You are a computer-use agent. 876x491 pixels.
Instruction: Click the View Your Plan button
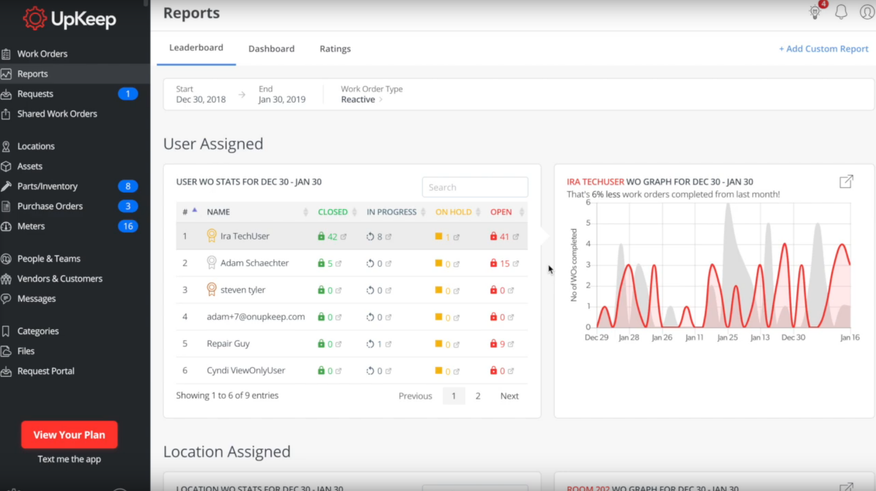[x=69, y=435]
